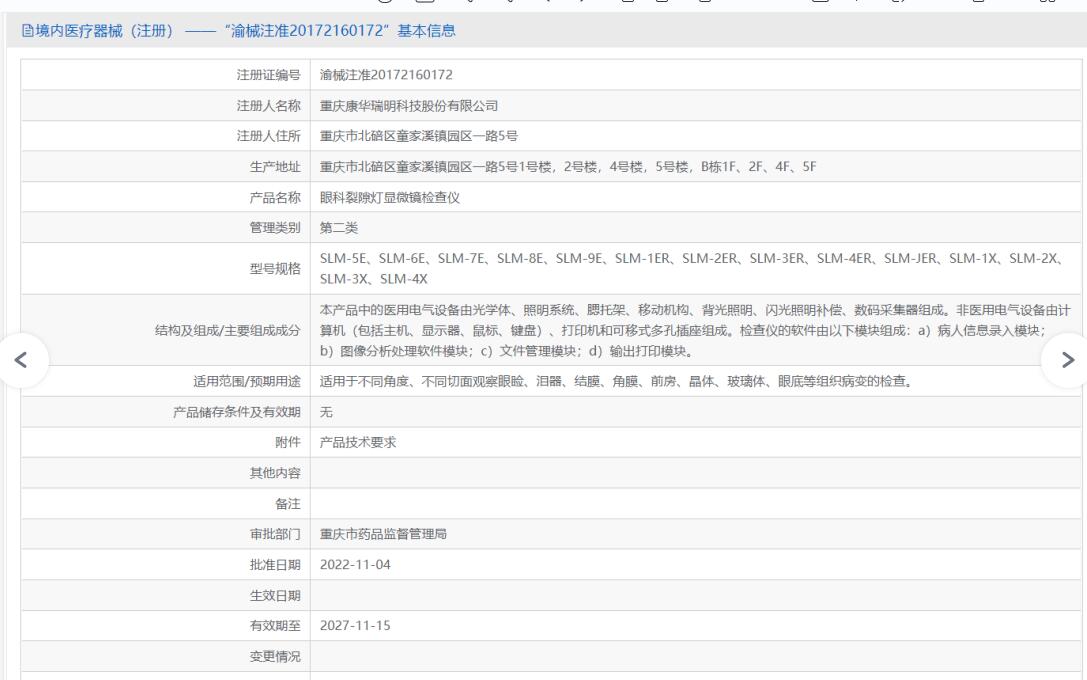Click the 备注 label
The height and width of the screenshot is (680, 1087).
[288, 504]
